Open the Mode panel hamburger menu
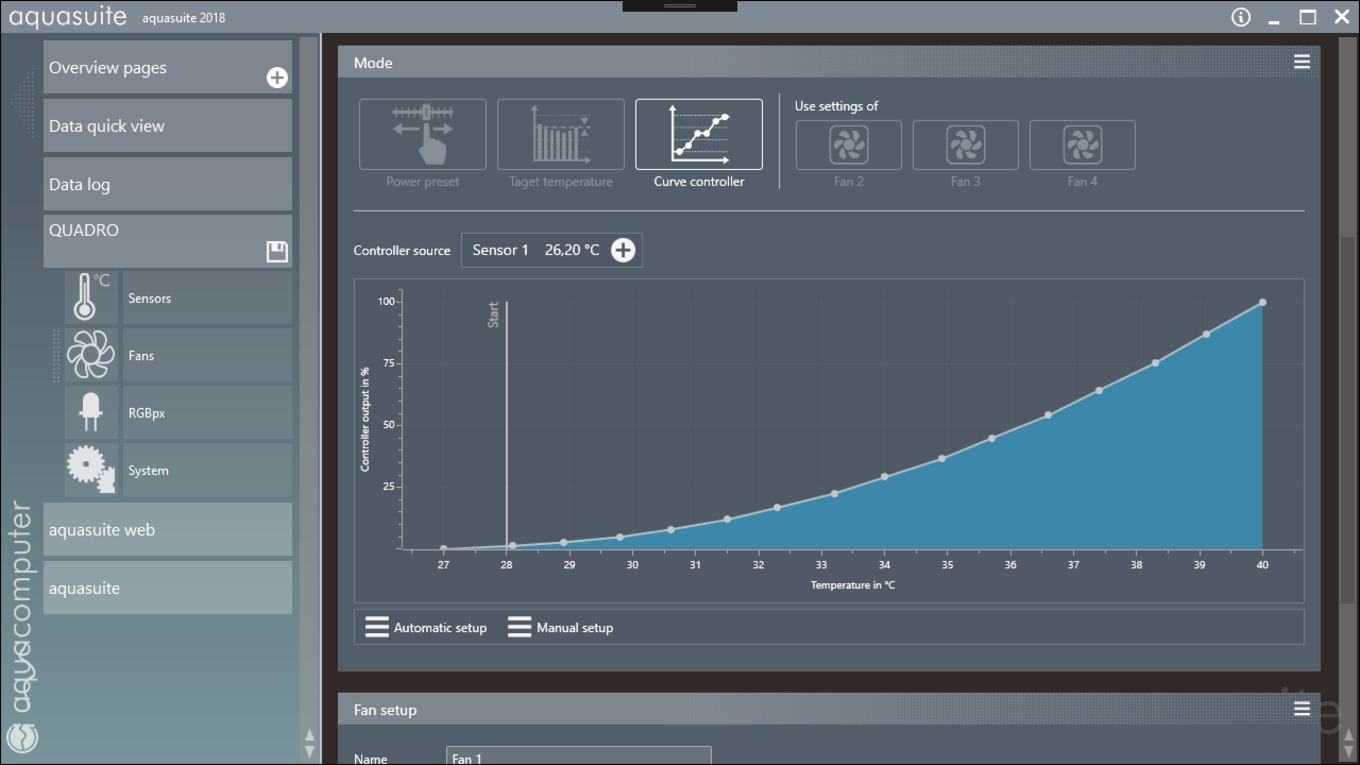This screenshot has height=765, width=1360. click(x=1302, y=62)
